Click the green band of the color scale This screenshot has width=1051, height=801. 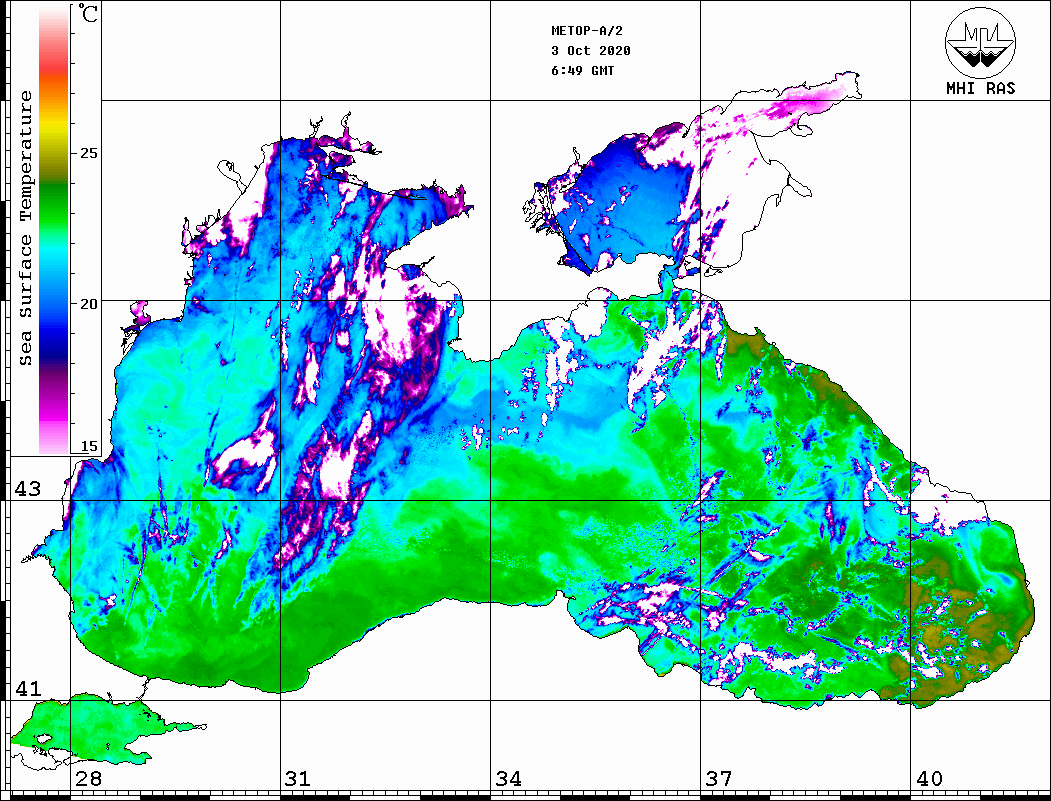pyautogui.click(x=54, y=208)
